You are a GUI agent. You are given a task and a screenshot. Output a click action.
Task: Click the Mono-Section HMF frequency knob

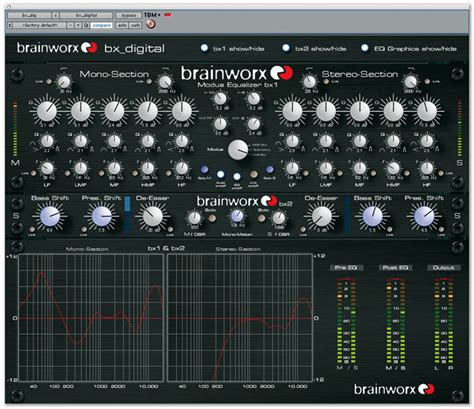[x=148, y=168]
